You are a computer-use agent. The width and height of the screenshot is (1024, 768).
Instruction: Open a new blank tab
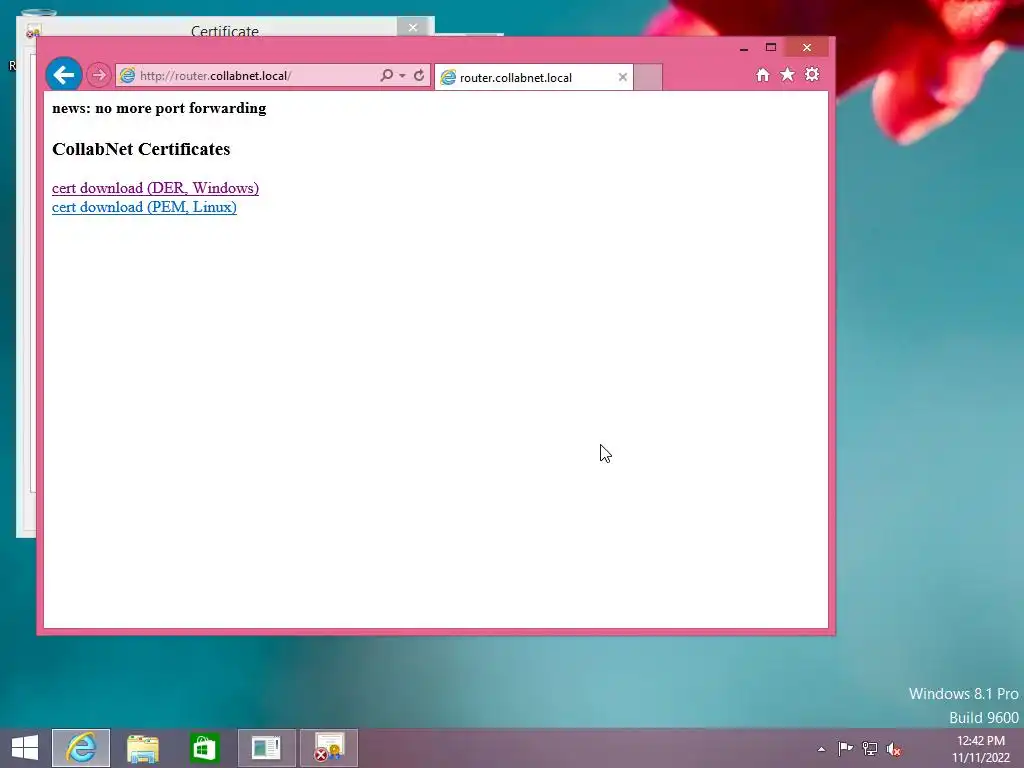pyautogui.click(x=648, y=77)
